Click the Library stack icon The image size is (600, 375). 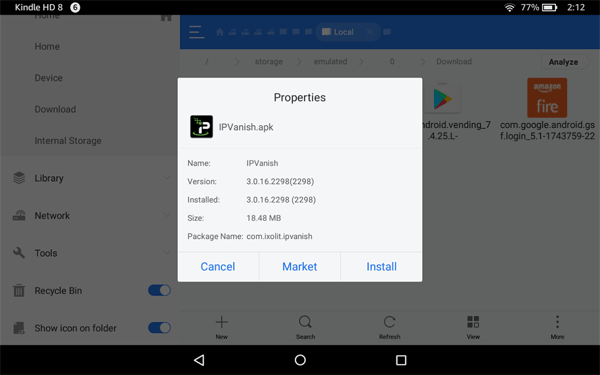pos(19,178)
